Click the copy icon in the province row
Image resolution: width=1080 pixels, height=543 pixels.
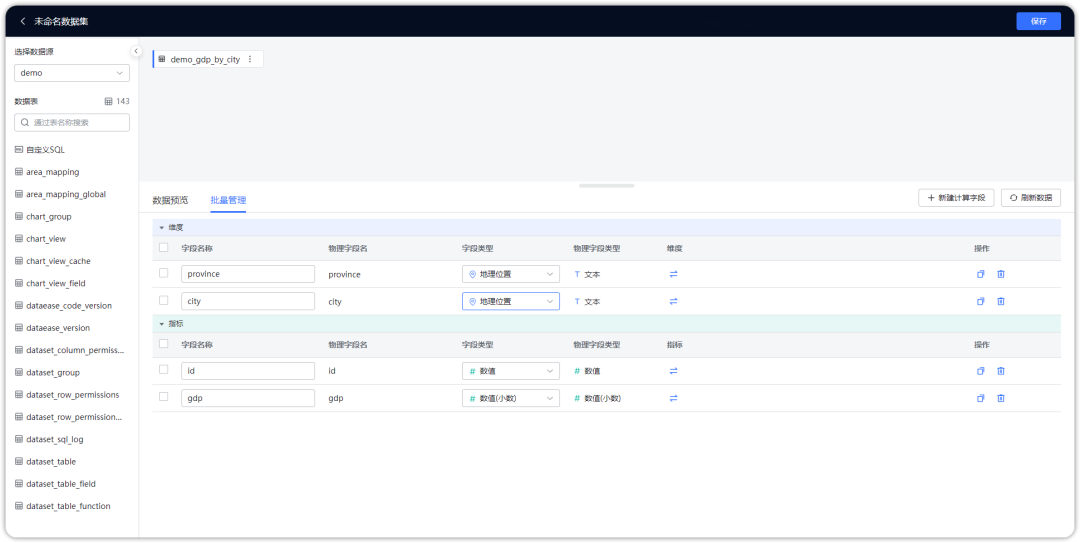[x=980, y=274]
